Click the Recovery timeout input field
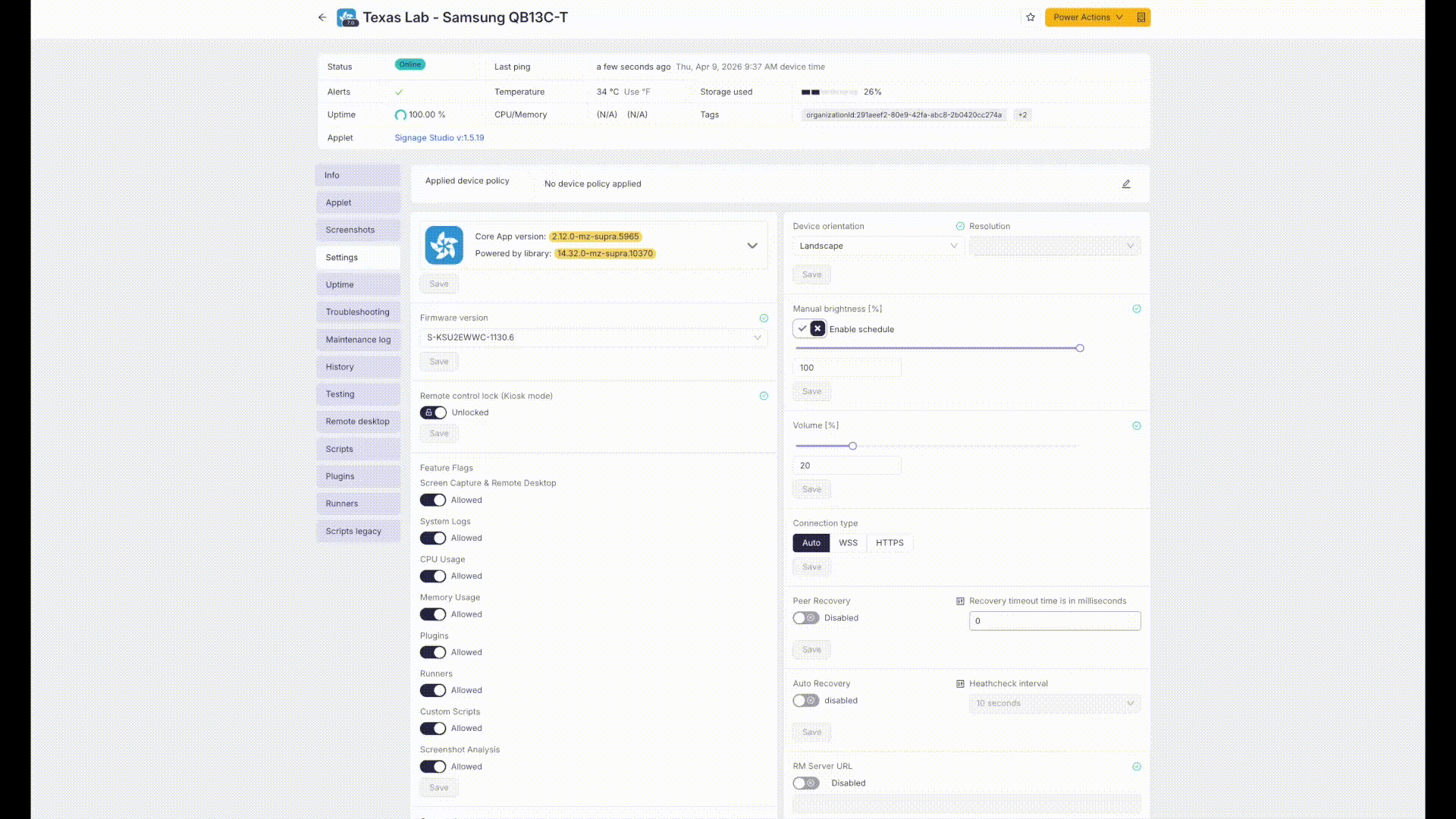The image size is (1456, 819). click(1055, 621)
